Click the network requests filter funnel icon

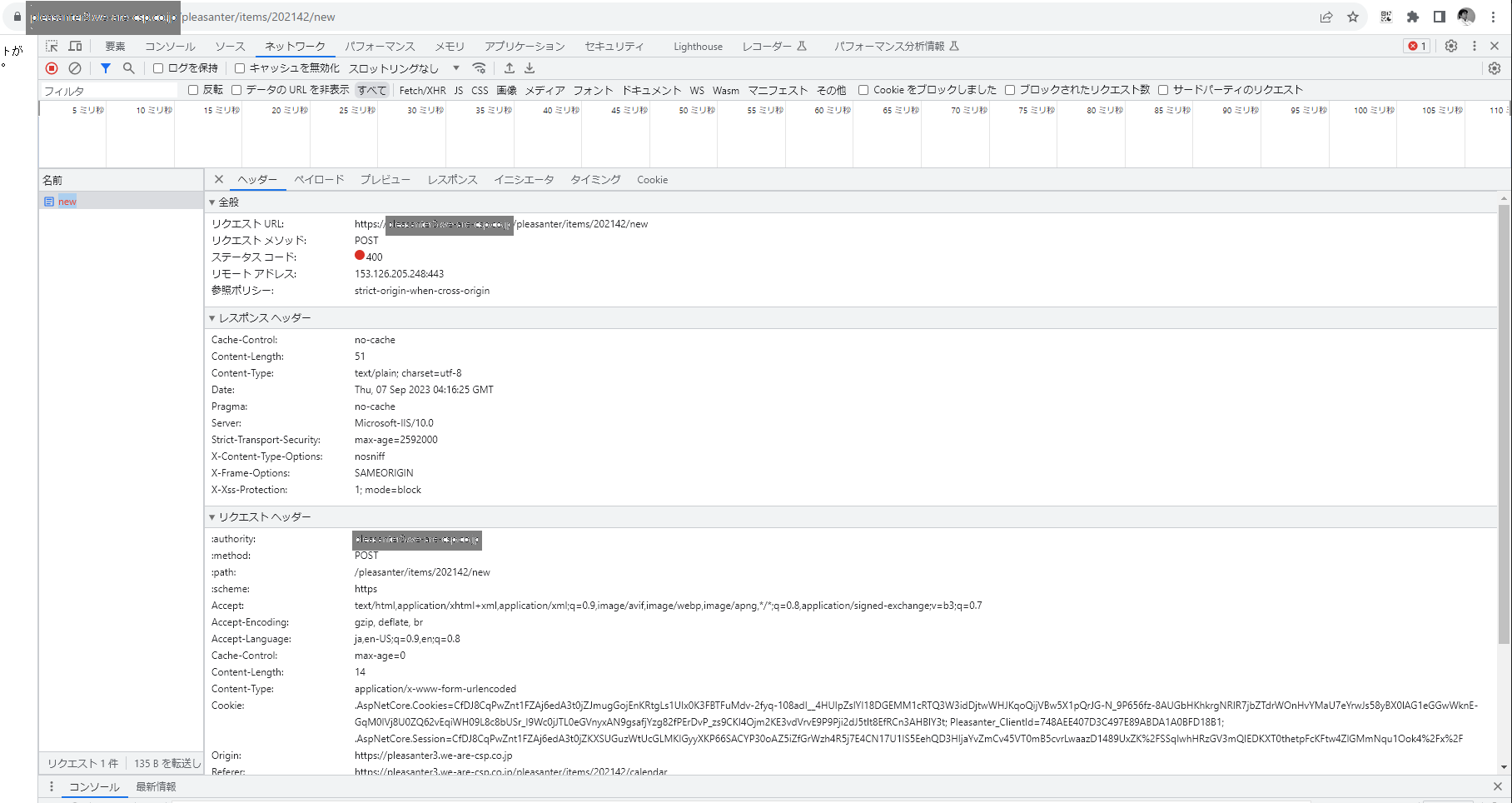(x=105, y=68)
